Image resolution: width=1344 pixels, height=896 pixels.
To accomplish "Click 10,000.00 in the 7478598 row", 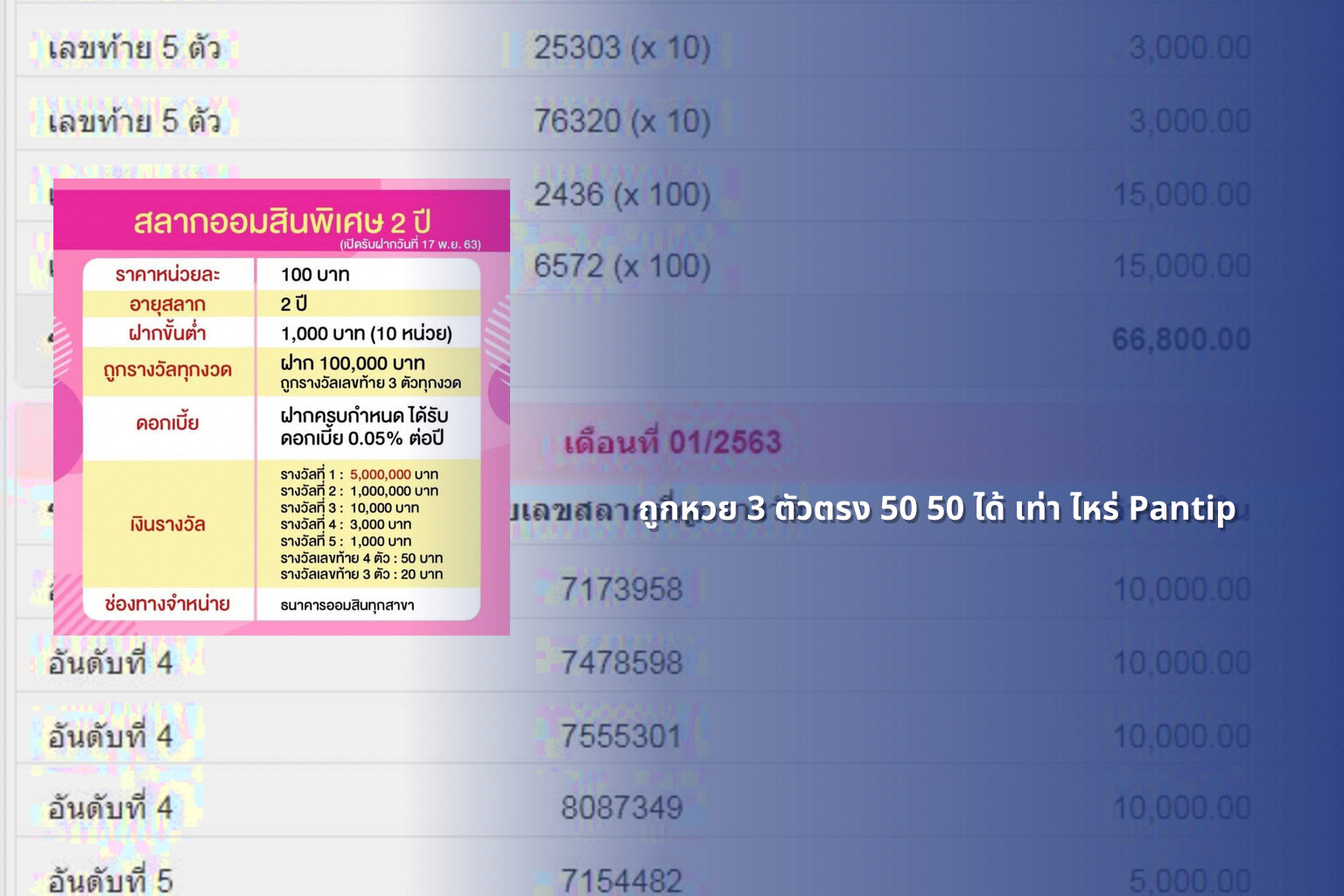I will click(1182, 664).
